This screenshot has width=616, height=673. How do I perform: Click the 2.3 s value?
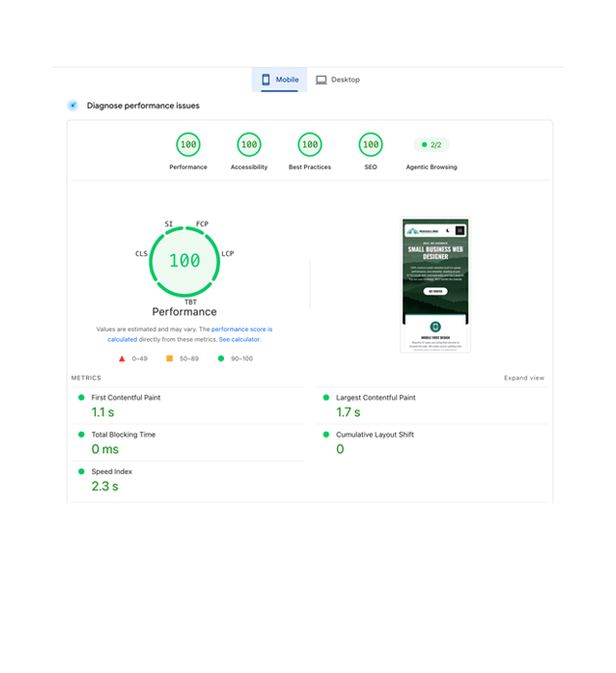[105, 486]
